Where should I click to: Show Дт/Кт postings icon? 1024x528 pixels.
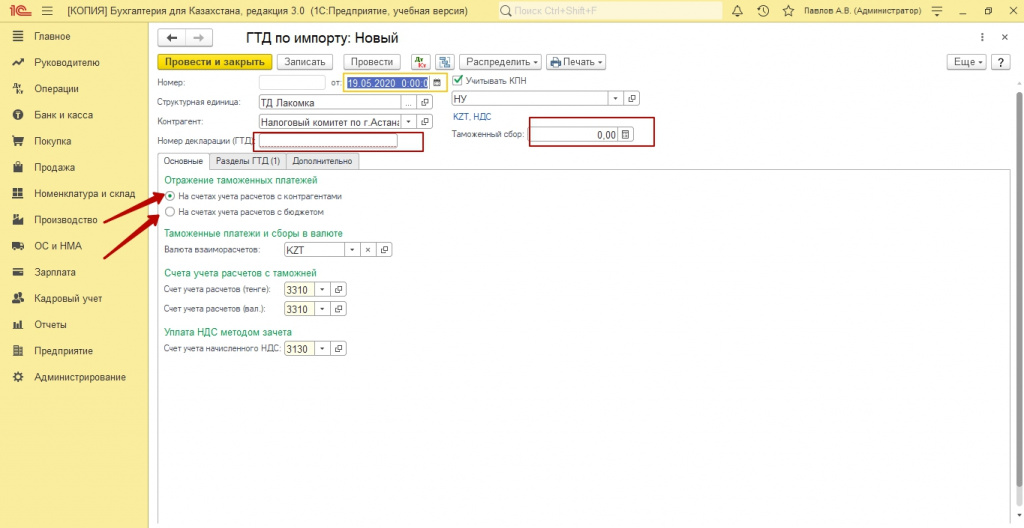click(421, 62)
